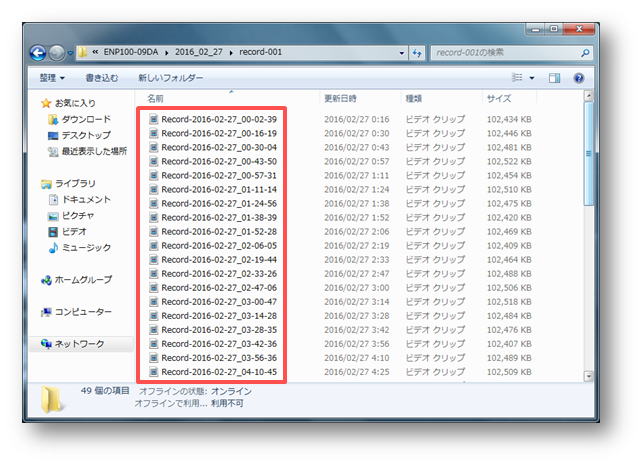Sort by the 更新日時 column header
The width and height of the screenshot is (642, 465).
coord(340,99)
